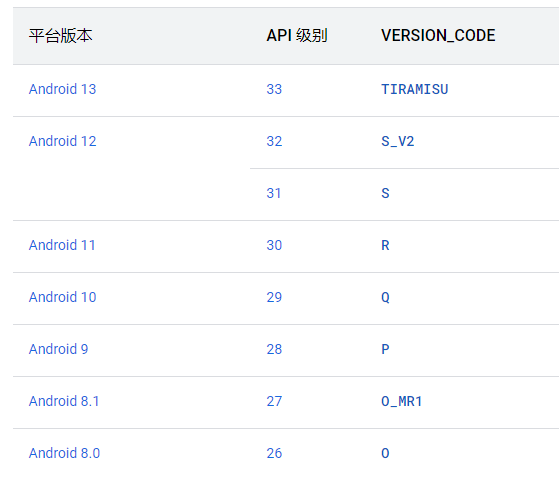This screenshot has width=559, height=485.
Task: Open the O_MR1 version code link
Action: point(401,401)
